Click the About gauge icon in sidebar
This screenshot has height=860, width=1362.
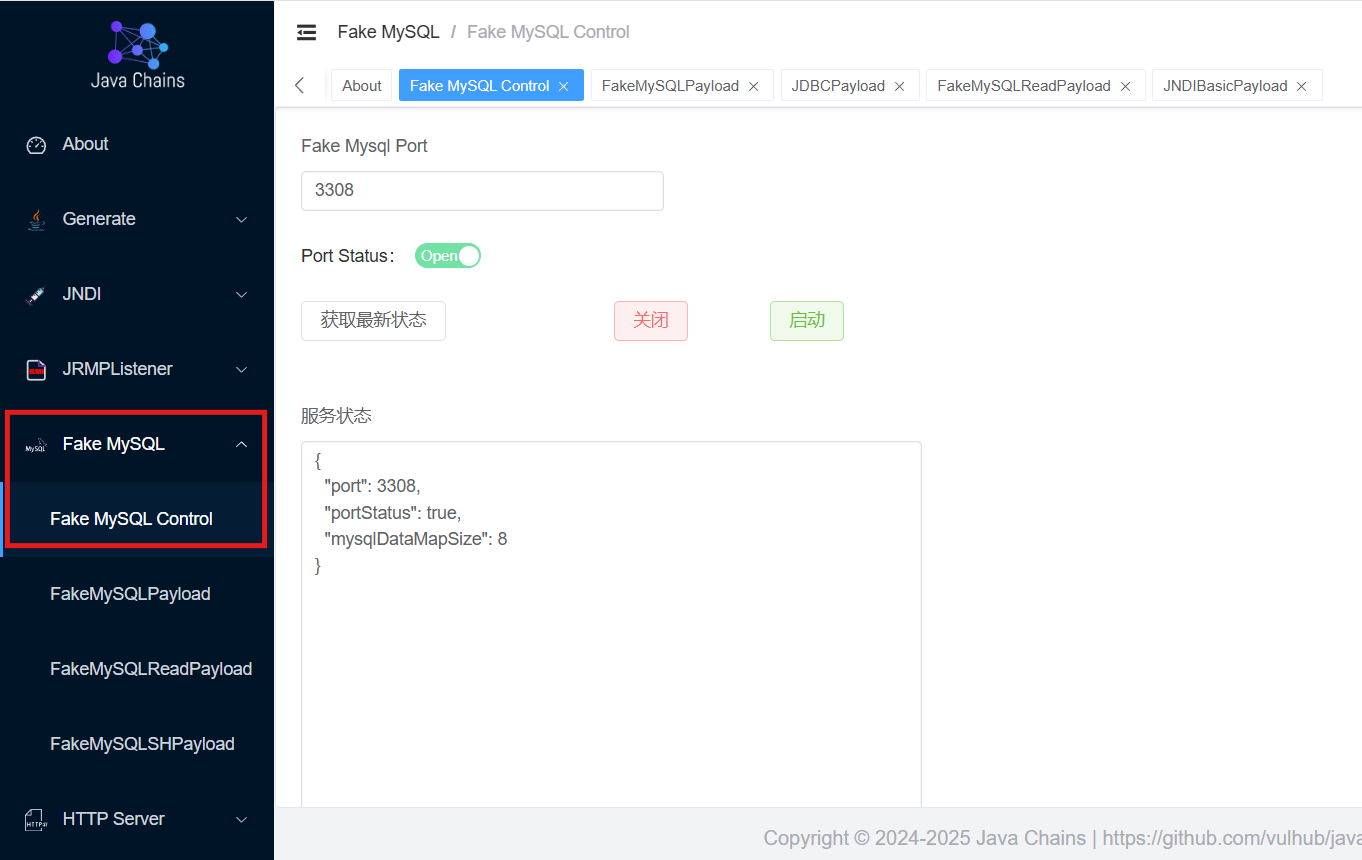point(36,145)
